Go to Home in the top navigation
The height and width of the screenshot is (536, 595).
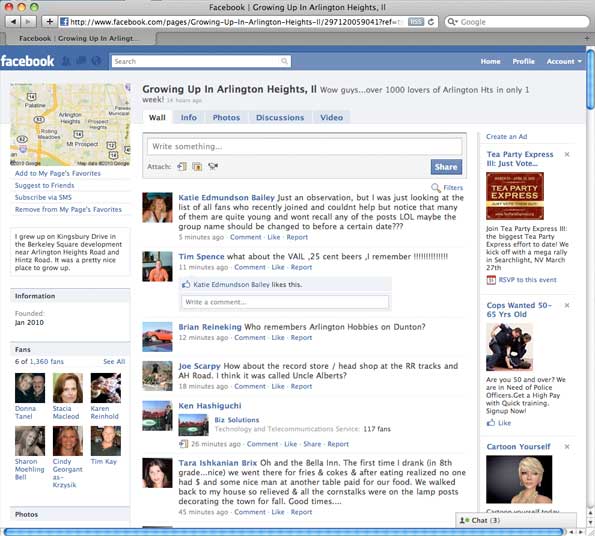(490, 61)
